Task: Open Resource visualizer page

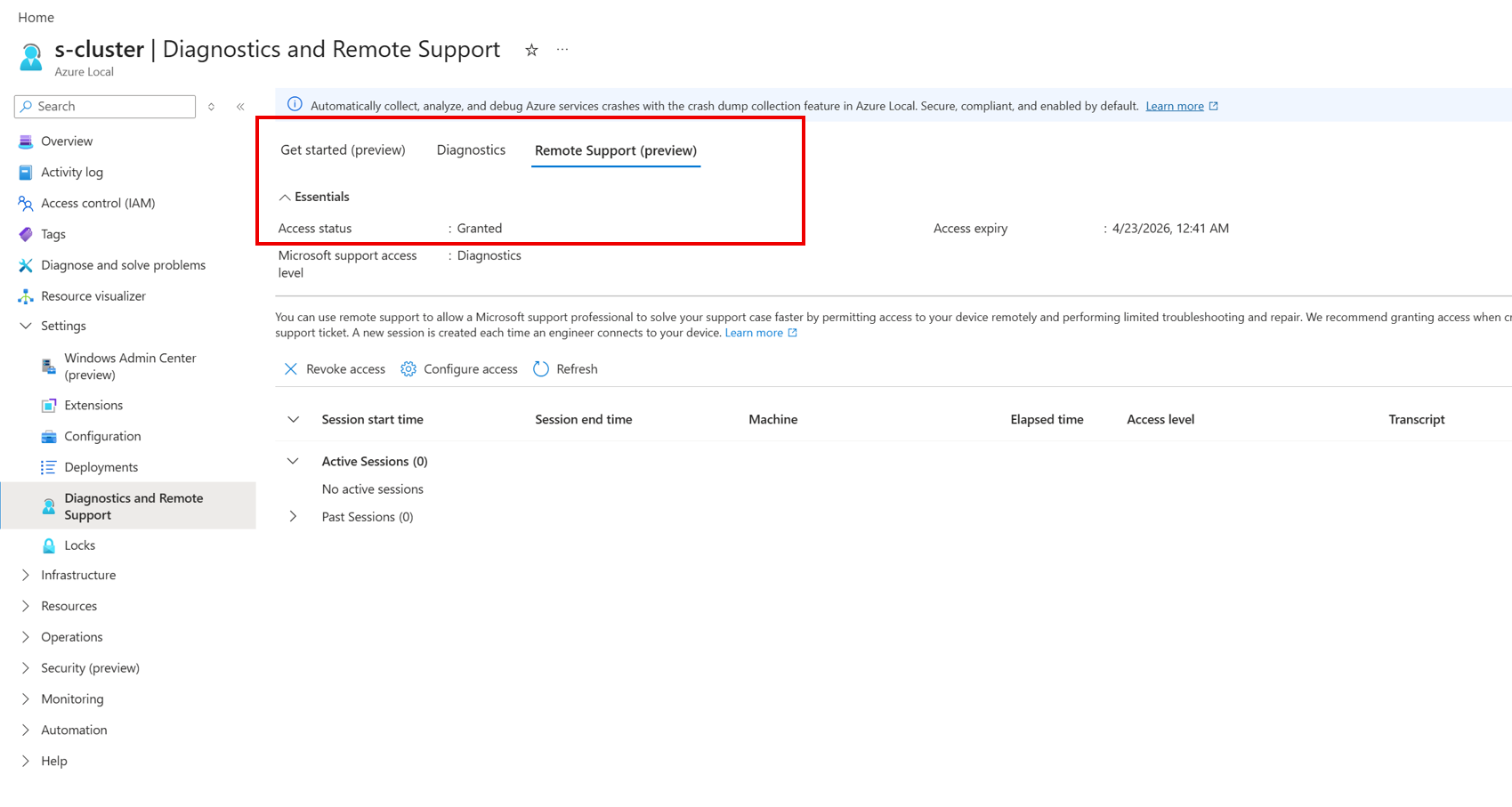Action: point(93,296)
